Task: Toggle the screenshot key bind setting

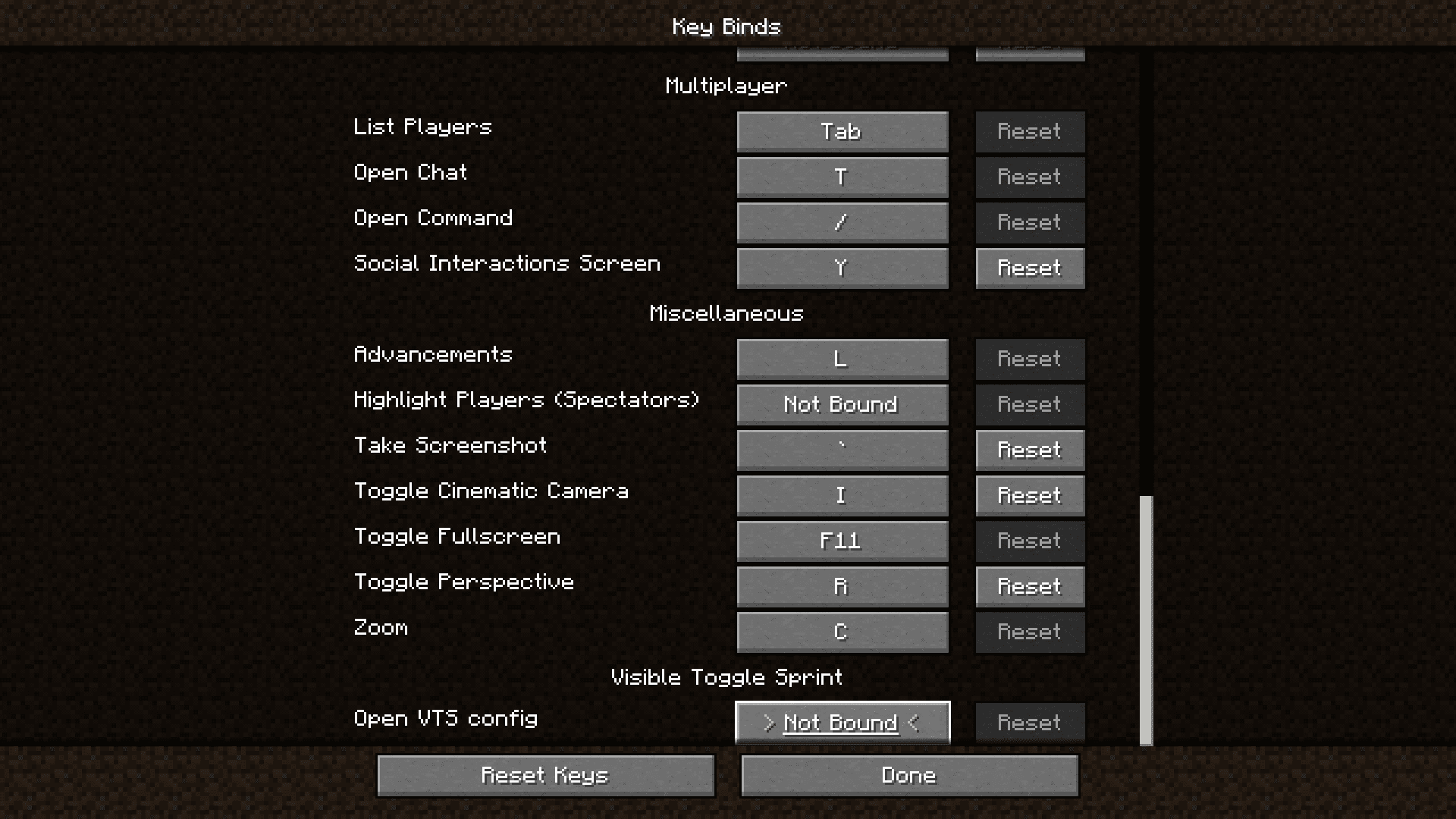Action: 842,449
